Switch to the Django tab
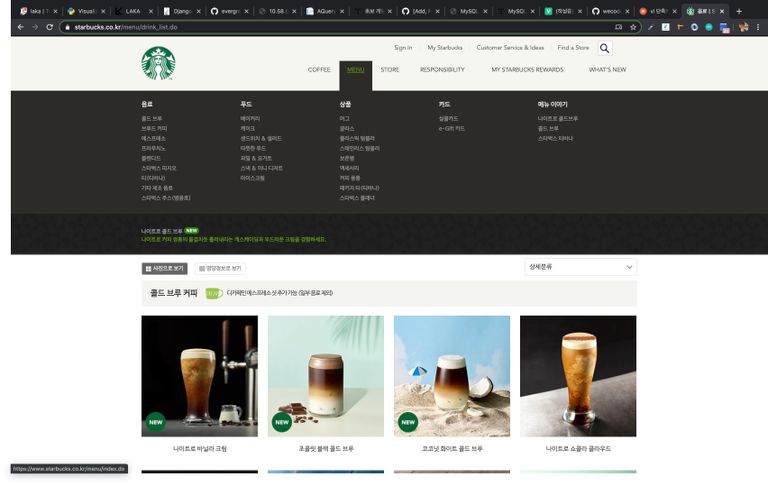768x486 pixels. click(x=182, y=11)
